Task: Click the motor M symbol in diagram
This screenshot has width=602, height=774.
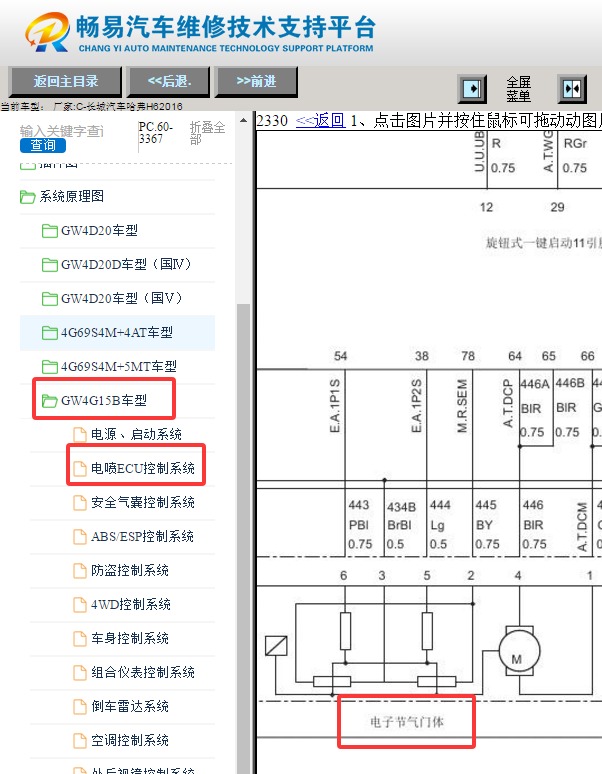Action: click(x=519, y=651)
